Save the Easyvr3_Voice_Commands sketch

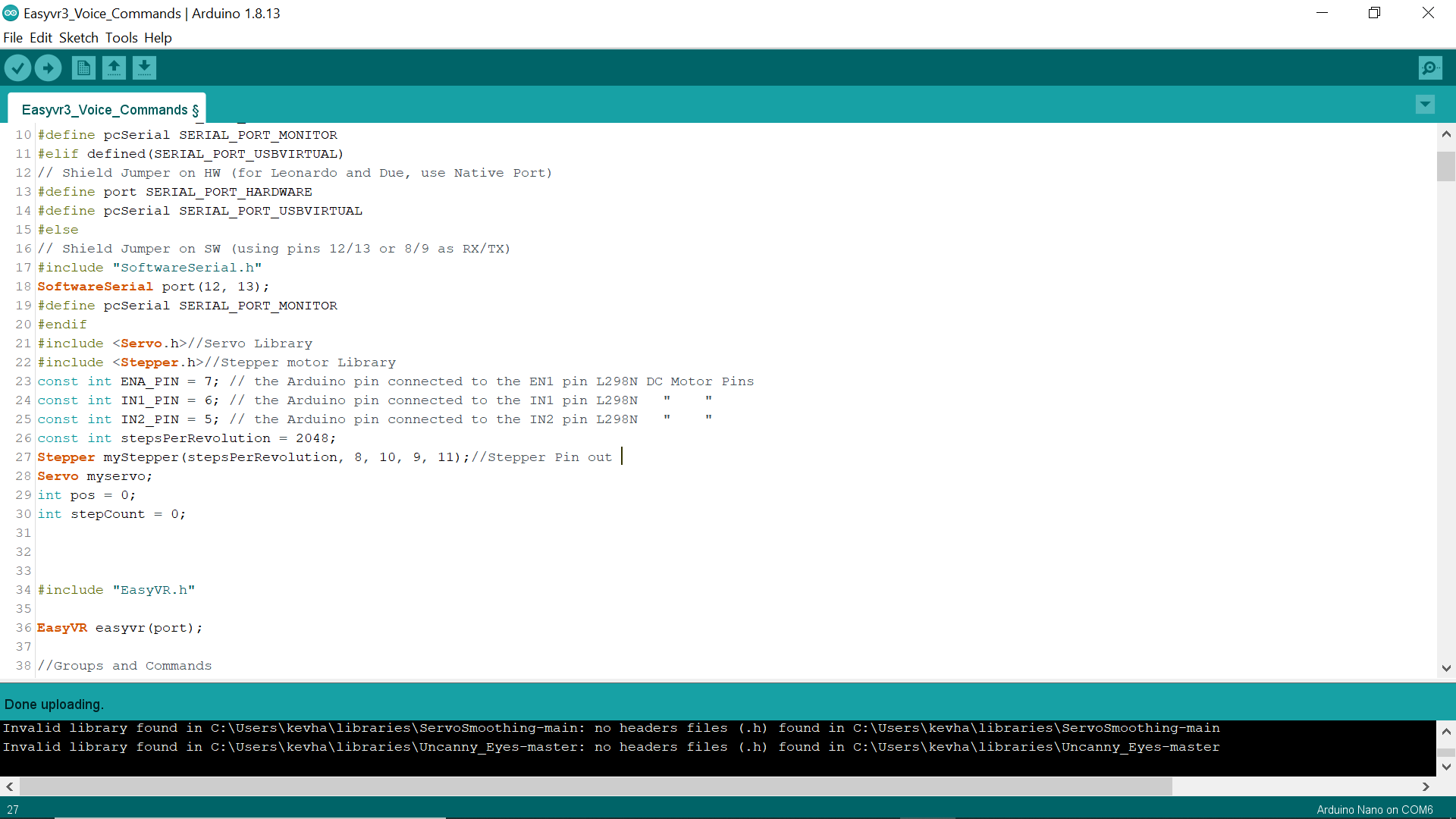(x=144, y=67)
